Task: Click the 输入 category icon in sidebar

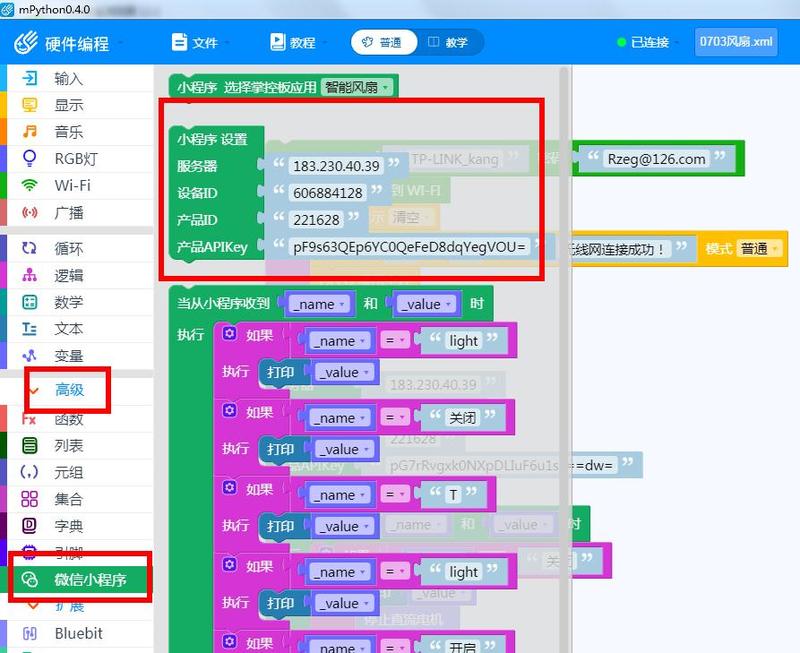Action: (x=30, y=78)
